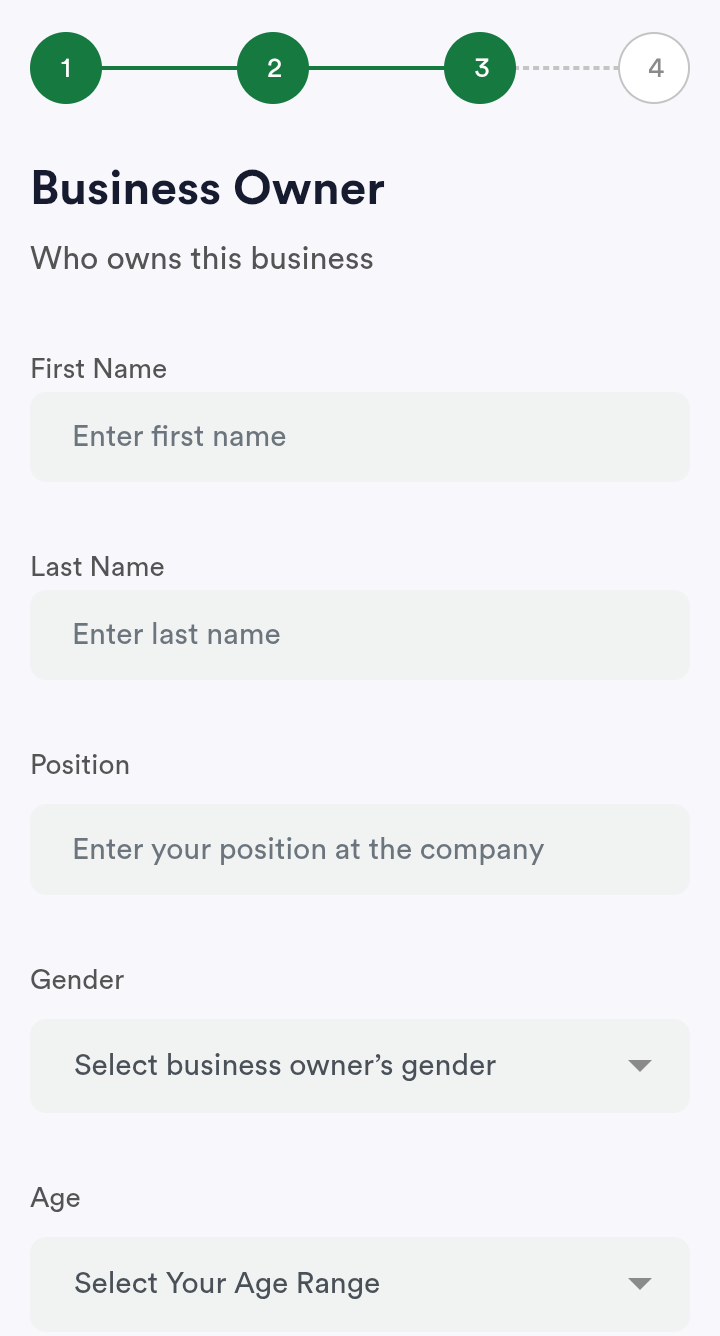Screen dimensions: 720x1336
Task: Click the First Name label
Action: click(x=99, y=369)
